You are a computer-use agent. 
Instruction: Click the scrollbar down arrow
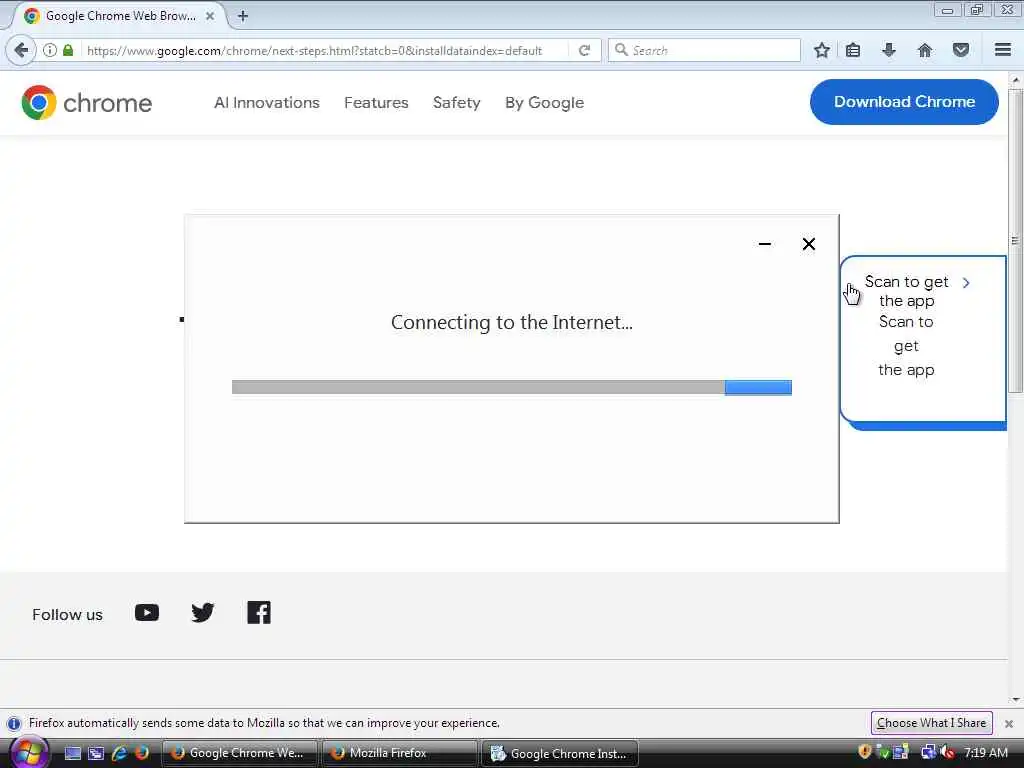(x=1015, y=700)
